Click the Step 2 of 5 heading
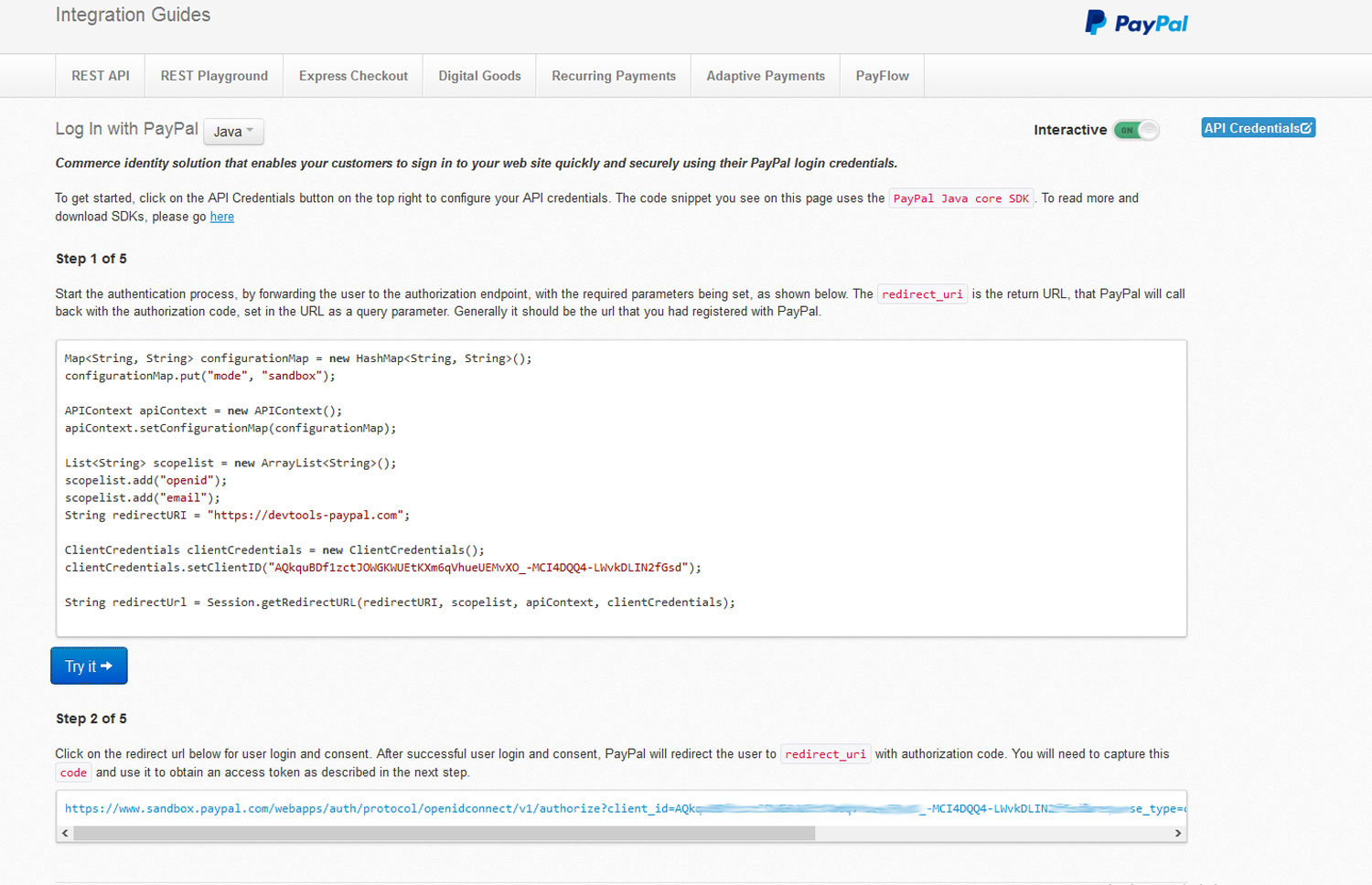This screenshot has height=885, width=1372. point(91,719)
